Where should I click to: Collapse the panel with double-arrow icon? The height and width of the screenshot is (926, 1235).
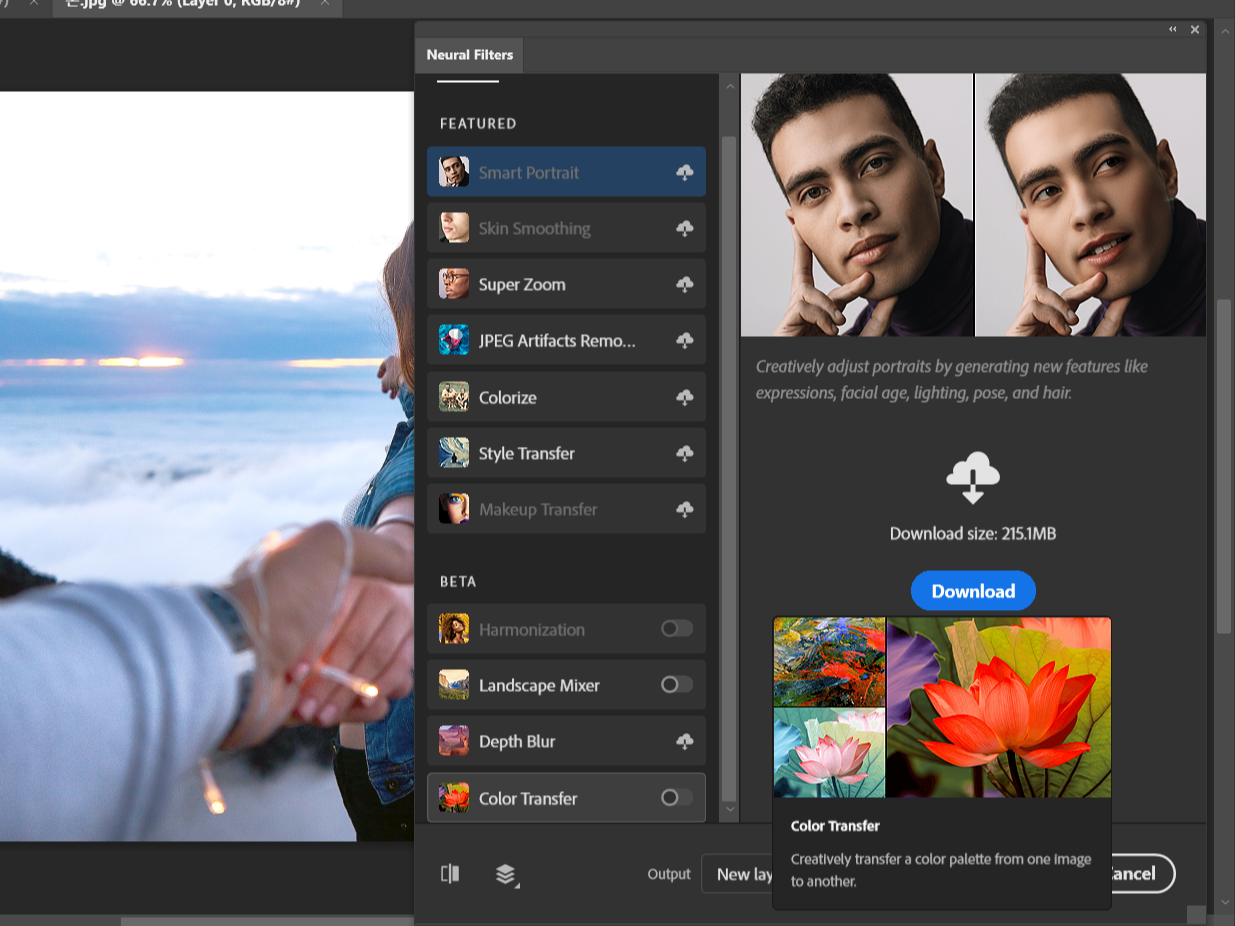(1173, 29)
